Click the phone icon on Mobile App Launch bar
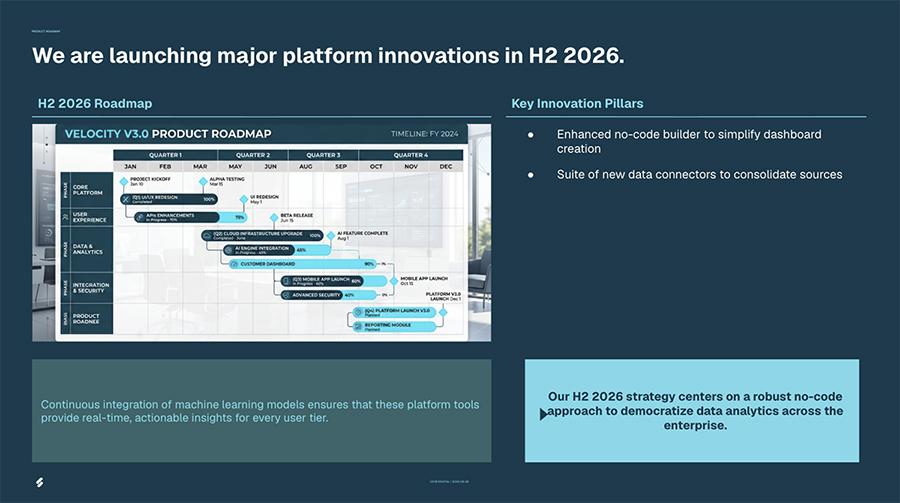This screenshot has height=503, width=900. [x=286, y=281]
